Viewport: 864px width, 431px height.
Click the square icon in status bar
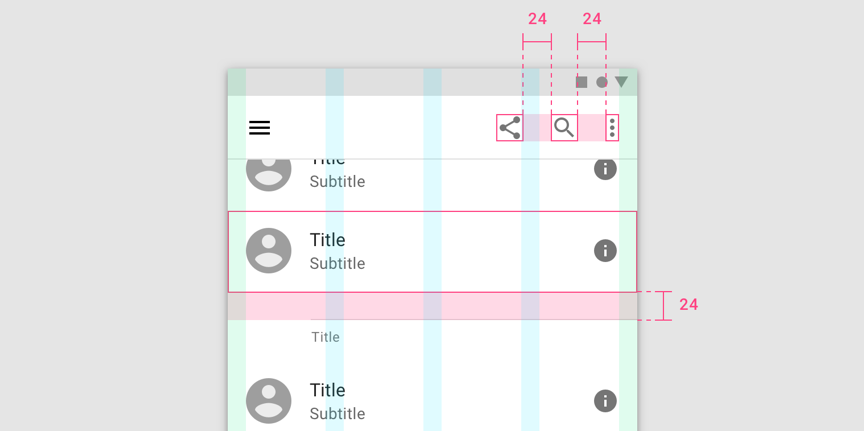[x=582, y=82]
